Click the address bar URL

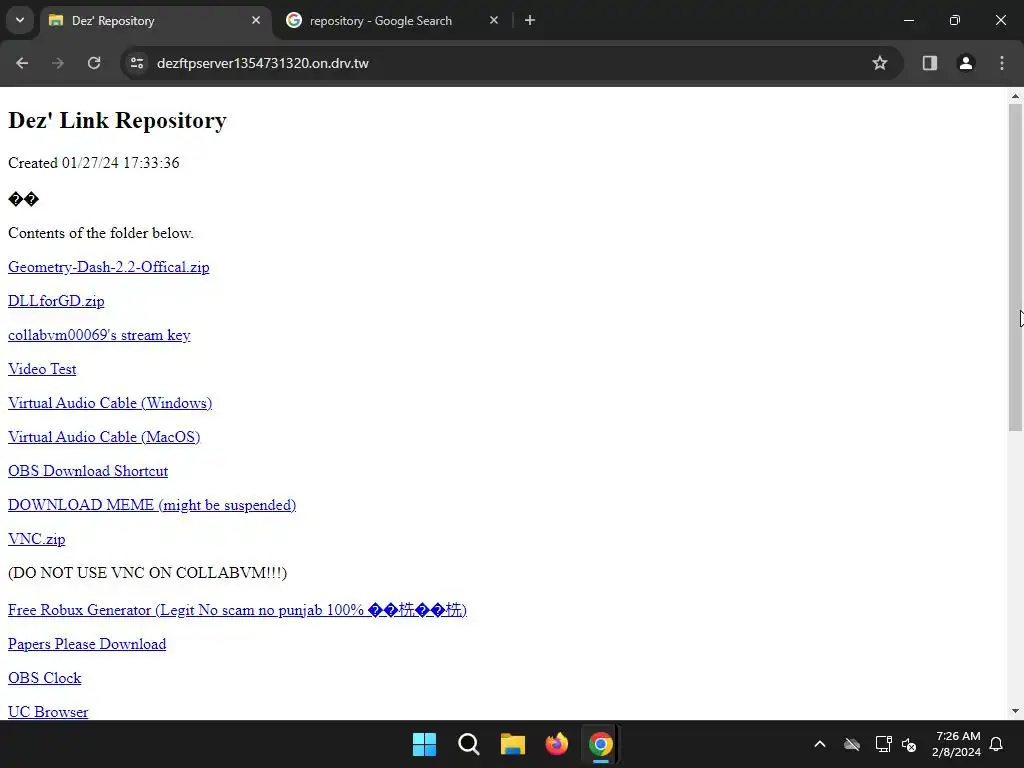(263, 63)
